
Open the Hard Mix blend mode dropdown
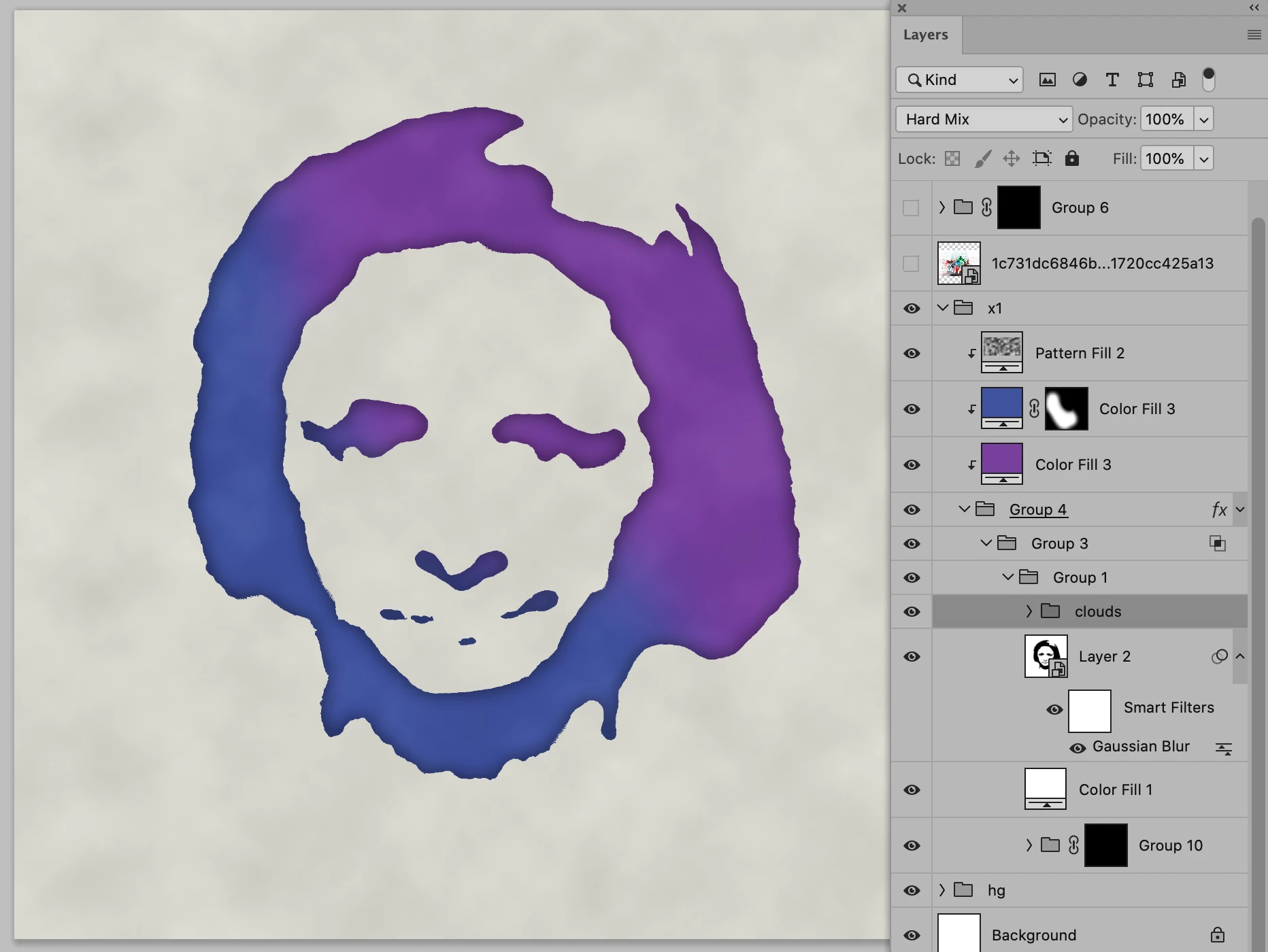click(x=984, y=119)
